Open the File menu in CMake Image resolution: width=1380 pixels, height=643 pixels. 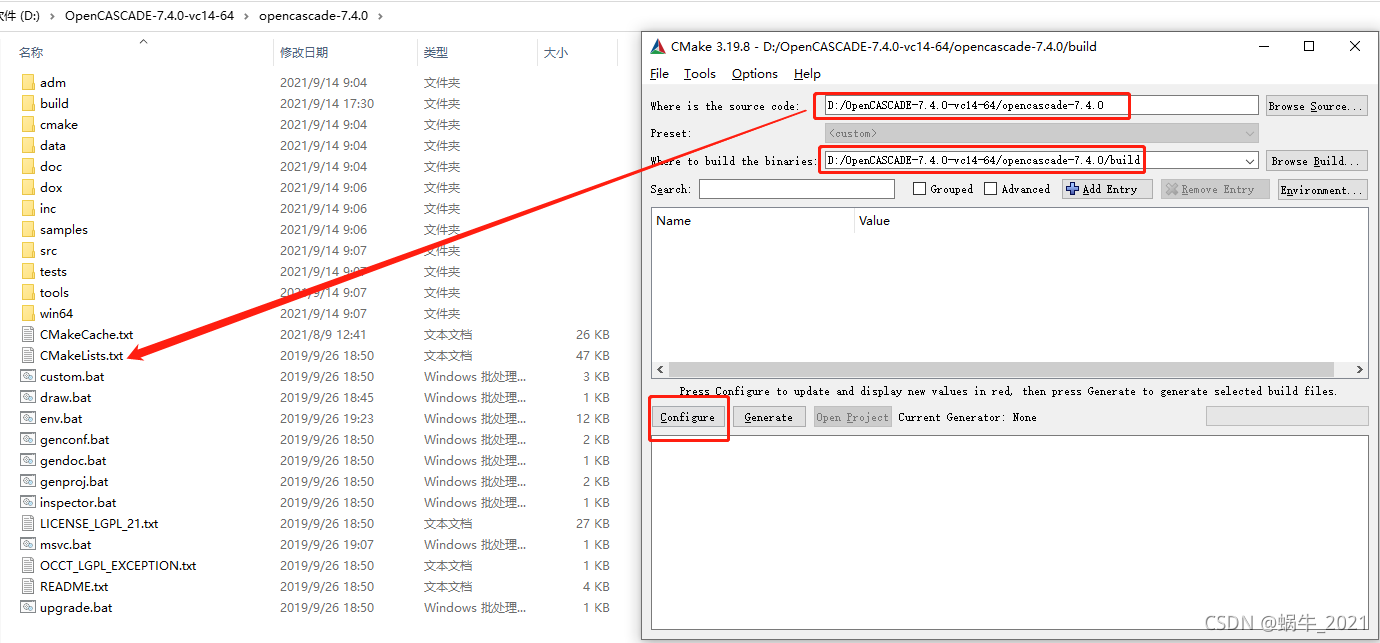coord(659,74)
